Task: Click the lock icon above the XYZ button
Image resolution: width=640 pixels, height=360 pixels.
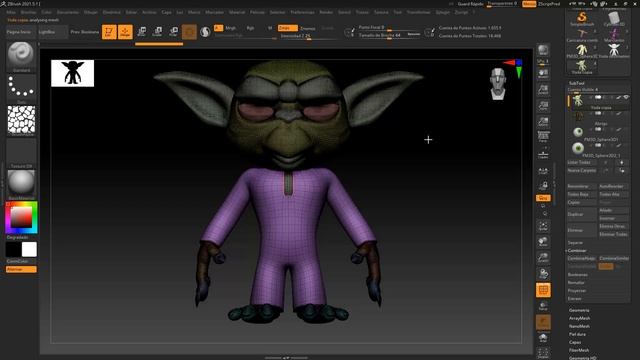Action: tap(543, 186)
